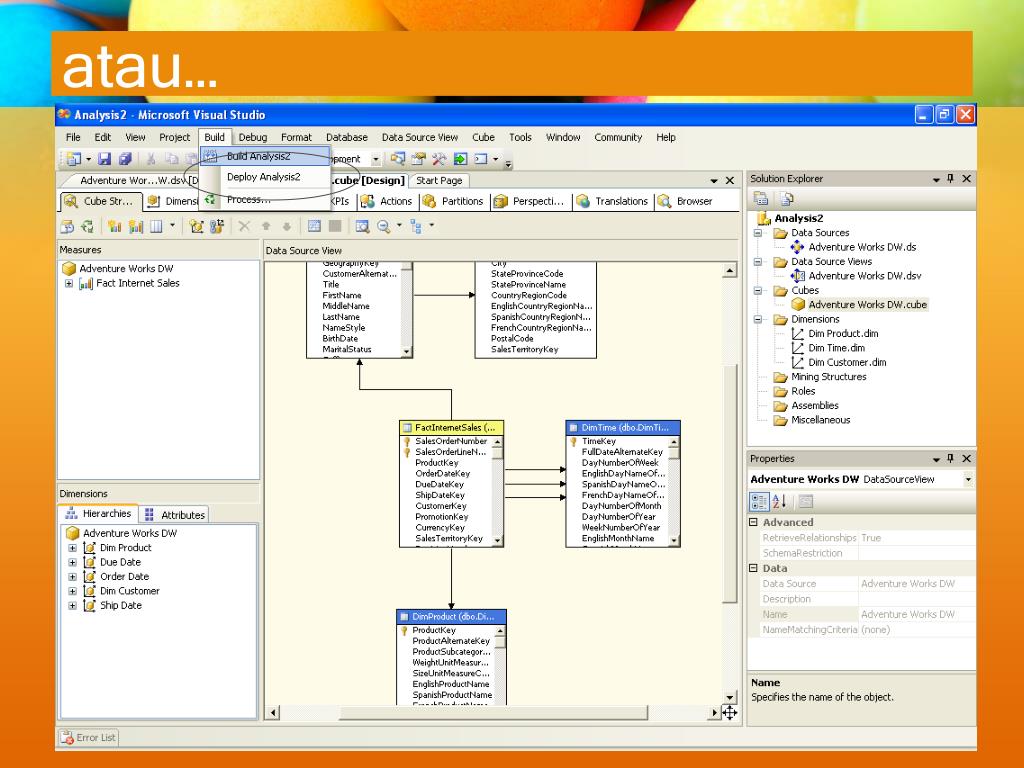Click the Description property field
The image size is (1024, 768).
coord(916,599)
